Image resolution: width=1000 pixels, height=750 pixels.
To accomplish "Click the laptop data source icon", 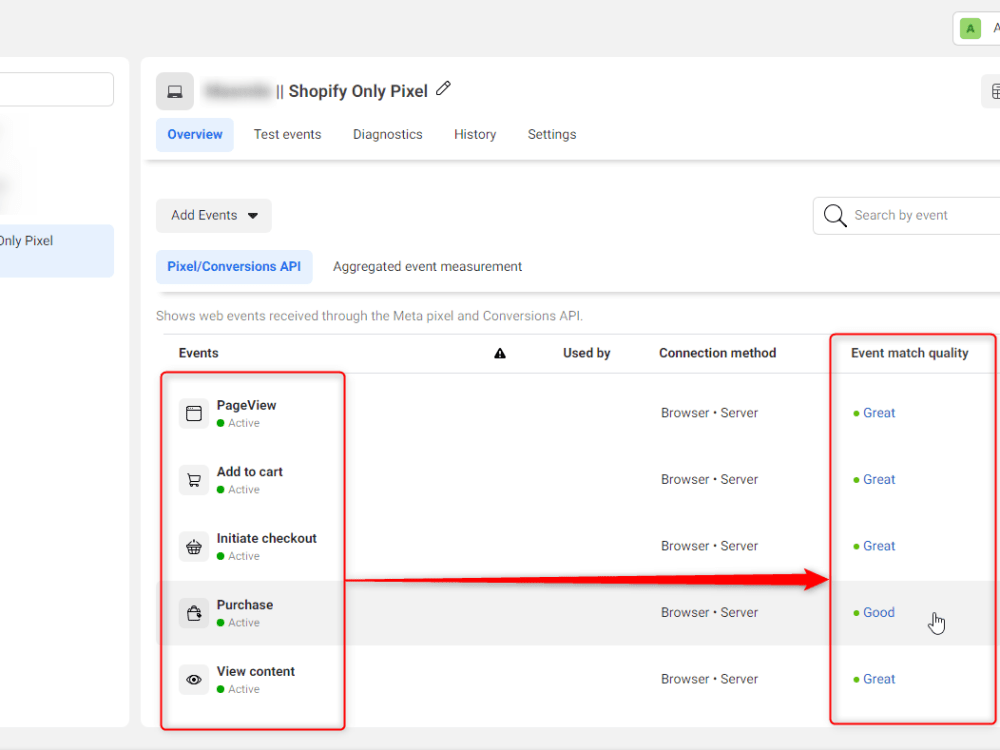I will pos(175,92).
